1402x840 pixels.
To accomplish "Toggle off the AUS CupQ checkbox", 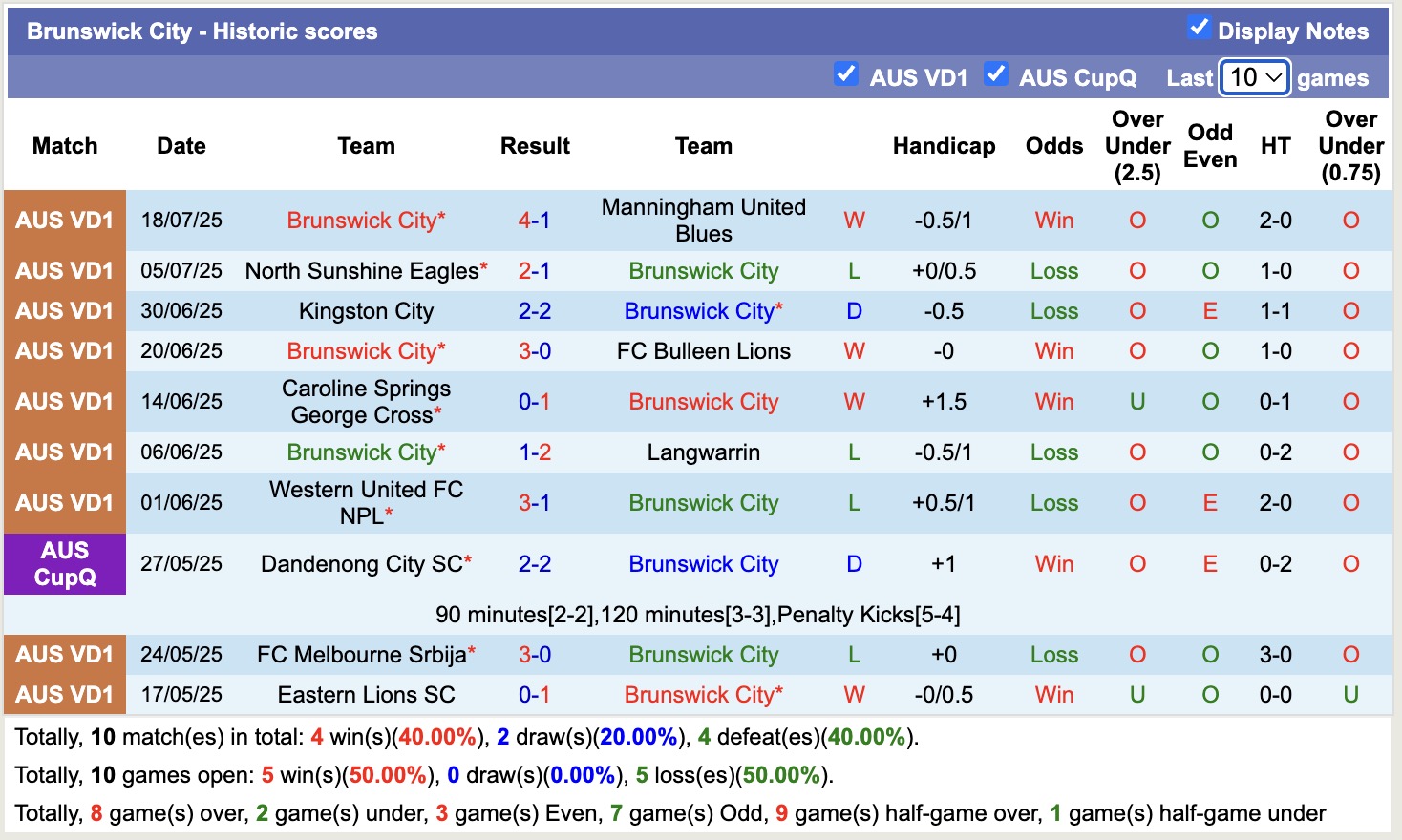I will [x=997, y=73].
